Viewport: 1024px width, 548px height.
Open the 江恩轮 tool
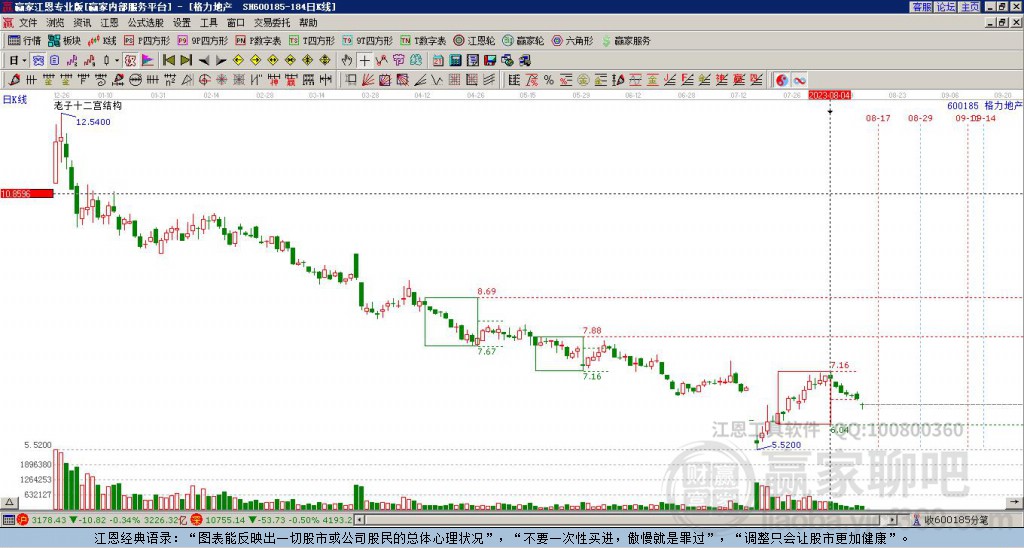[x=474, y=40]
